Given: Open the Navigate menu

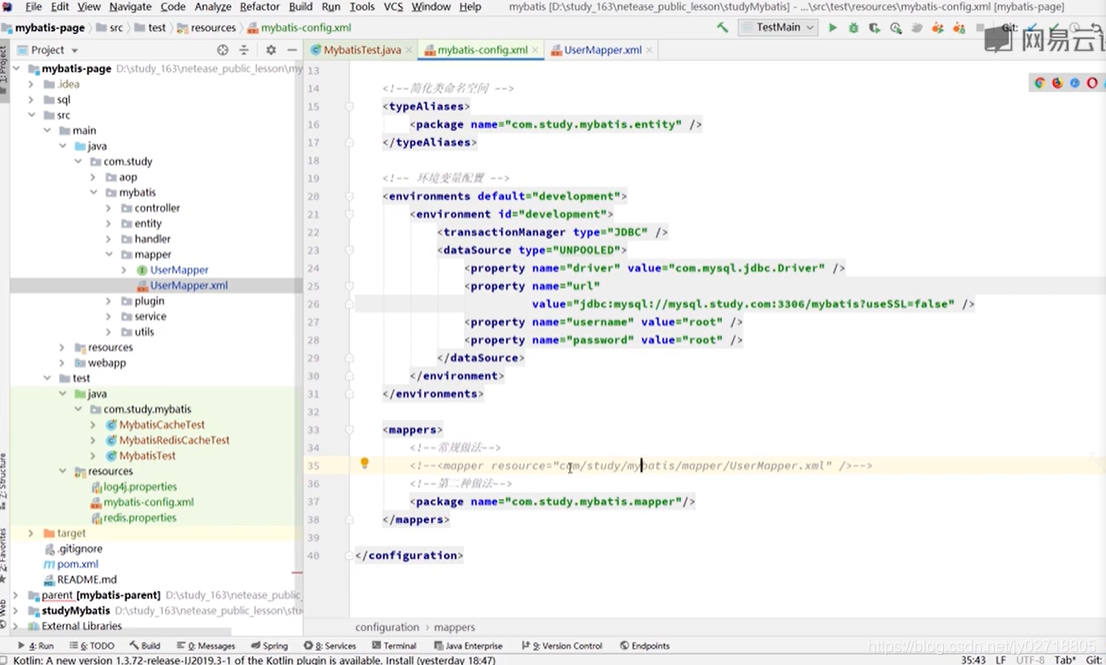Looking at the screenshot, I should [130, 7].
